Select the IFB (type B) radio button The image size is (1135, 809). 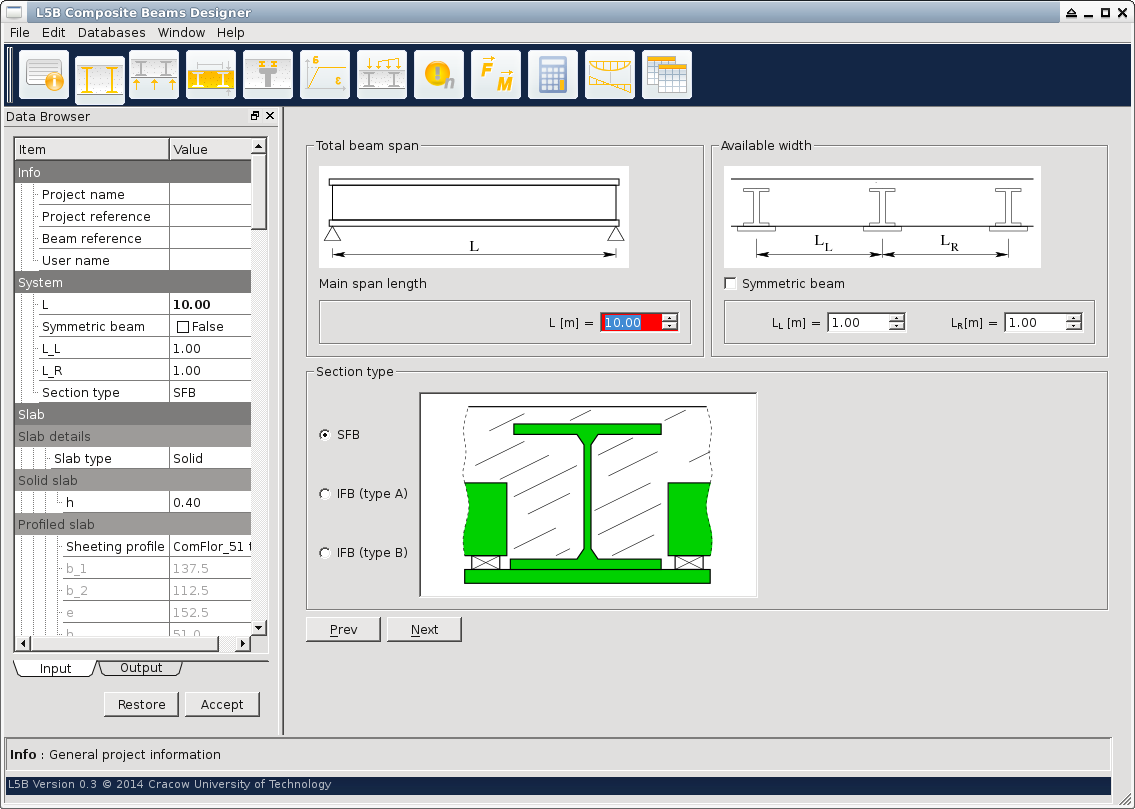coord(324,553)
